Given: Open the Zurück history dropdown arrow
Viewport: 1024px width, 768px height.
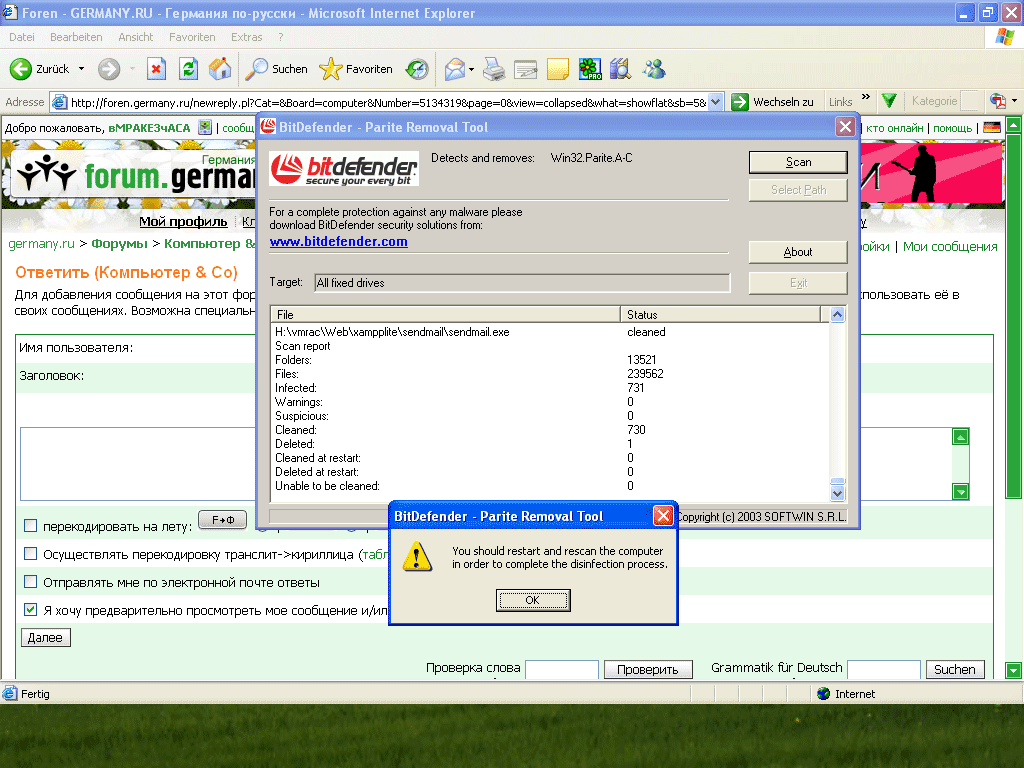Looking at the screenshot, I should tap(82, 69).
